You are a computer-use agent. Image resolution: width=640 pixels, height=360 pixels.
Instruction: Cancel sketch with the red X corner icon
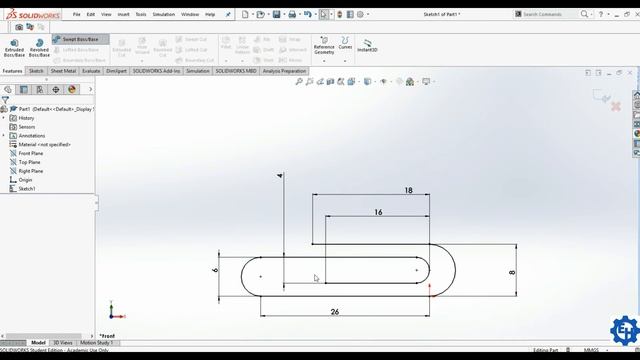point(616,107)
